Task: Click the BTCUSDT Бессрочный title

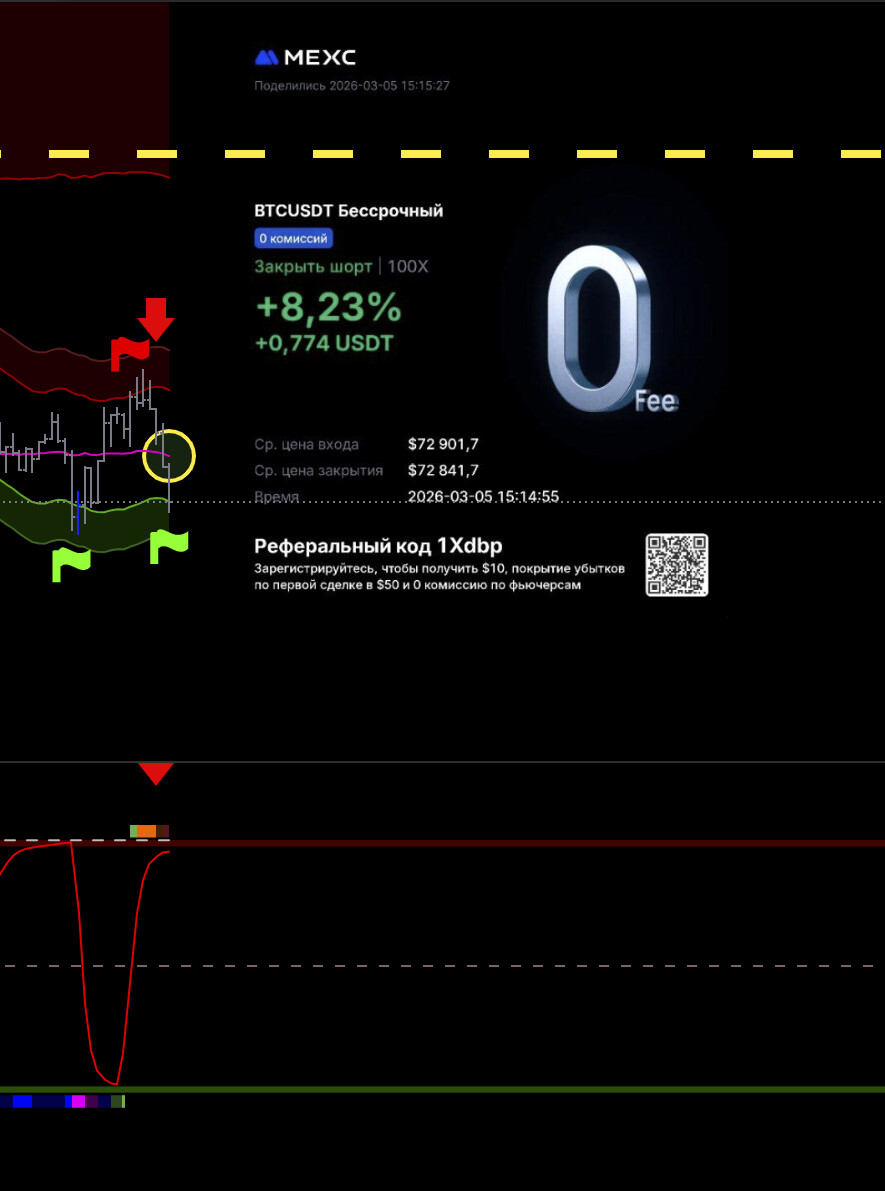Action: click(x=348, y=211)
